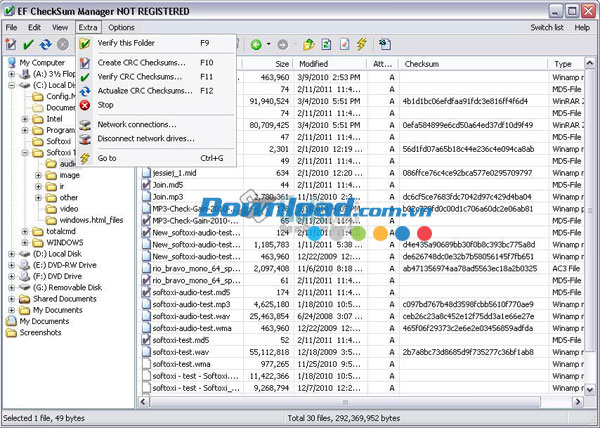Click the Create checksums toolbar icon
This screenshot has height=428, width=600.
coord(11,44)
